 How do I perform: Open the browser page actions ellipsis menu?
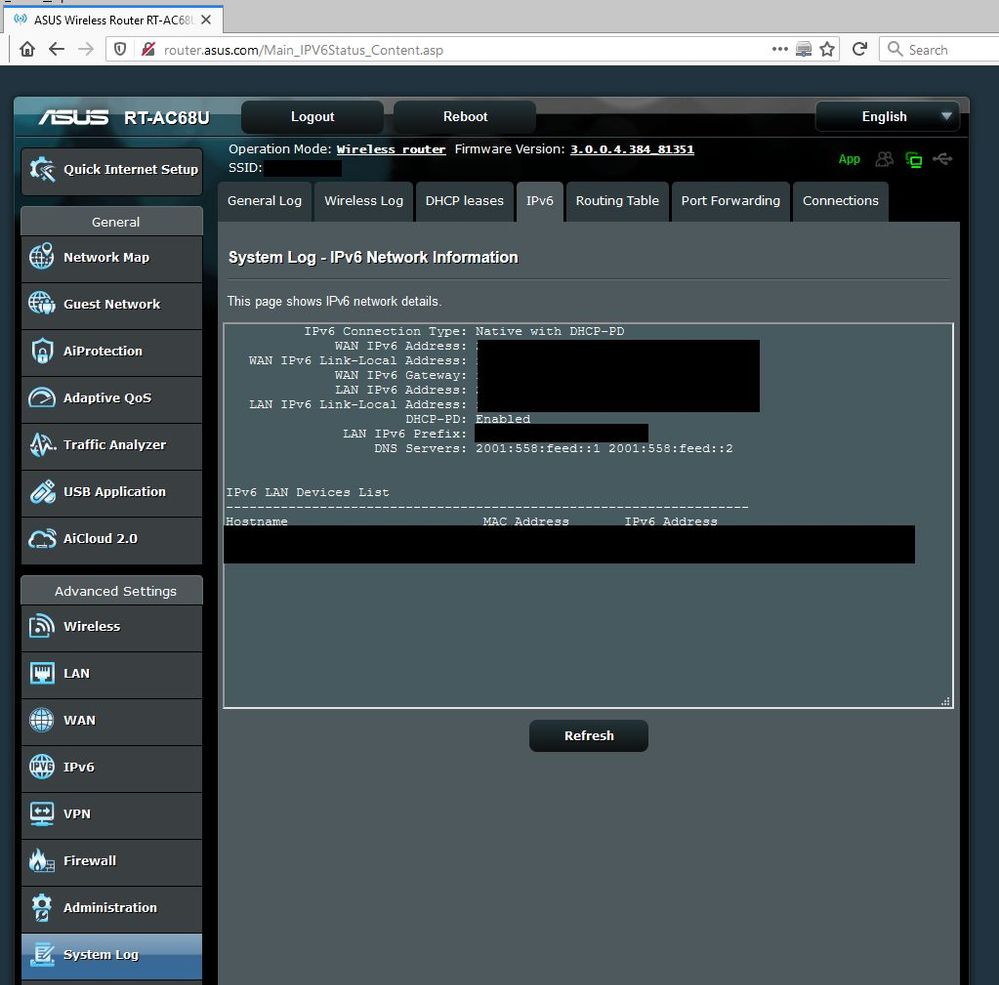tap(780, 49)
